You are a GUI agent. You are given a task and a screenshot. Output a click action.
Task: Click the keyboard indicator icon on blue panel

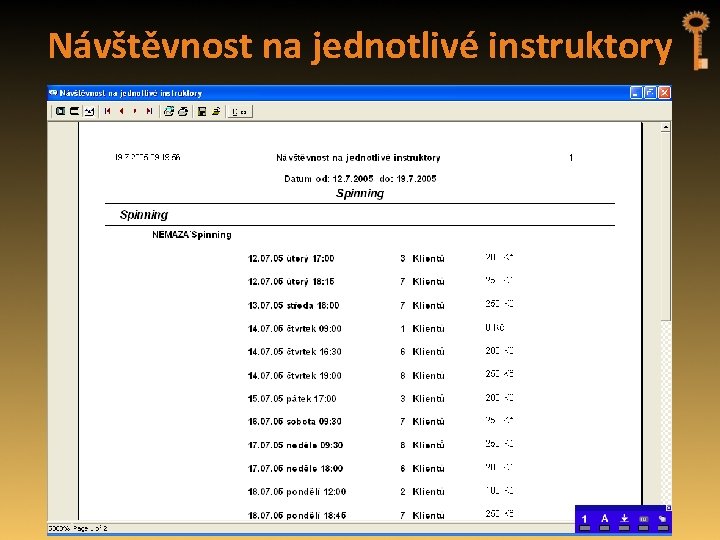[x=643, y=521]
